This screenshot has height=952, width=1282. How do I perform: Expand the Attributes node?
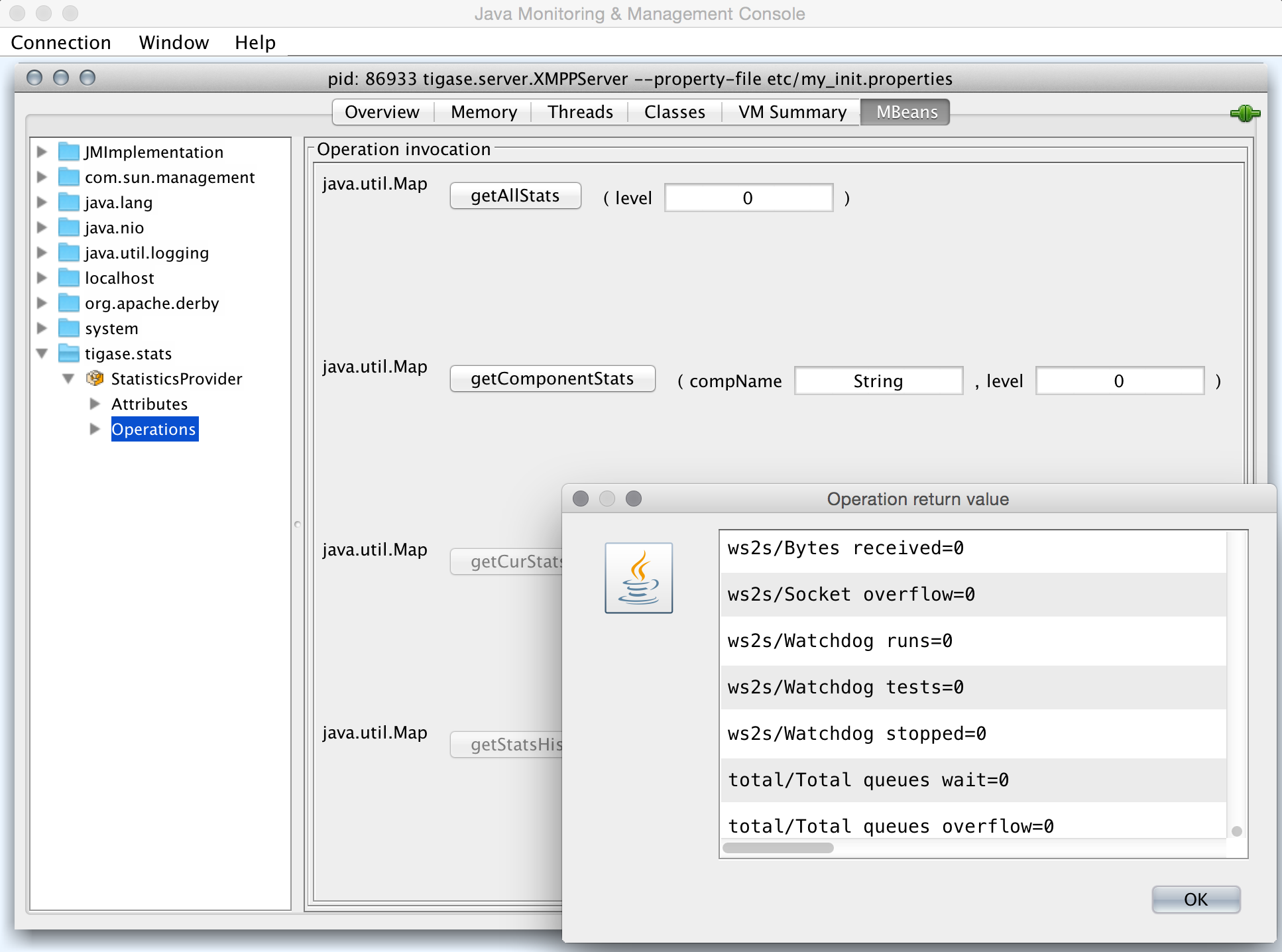[x=95, y=404]
